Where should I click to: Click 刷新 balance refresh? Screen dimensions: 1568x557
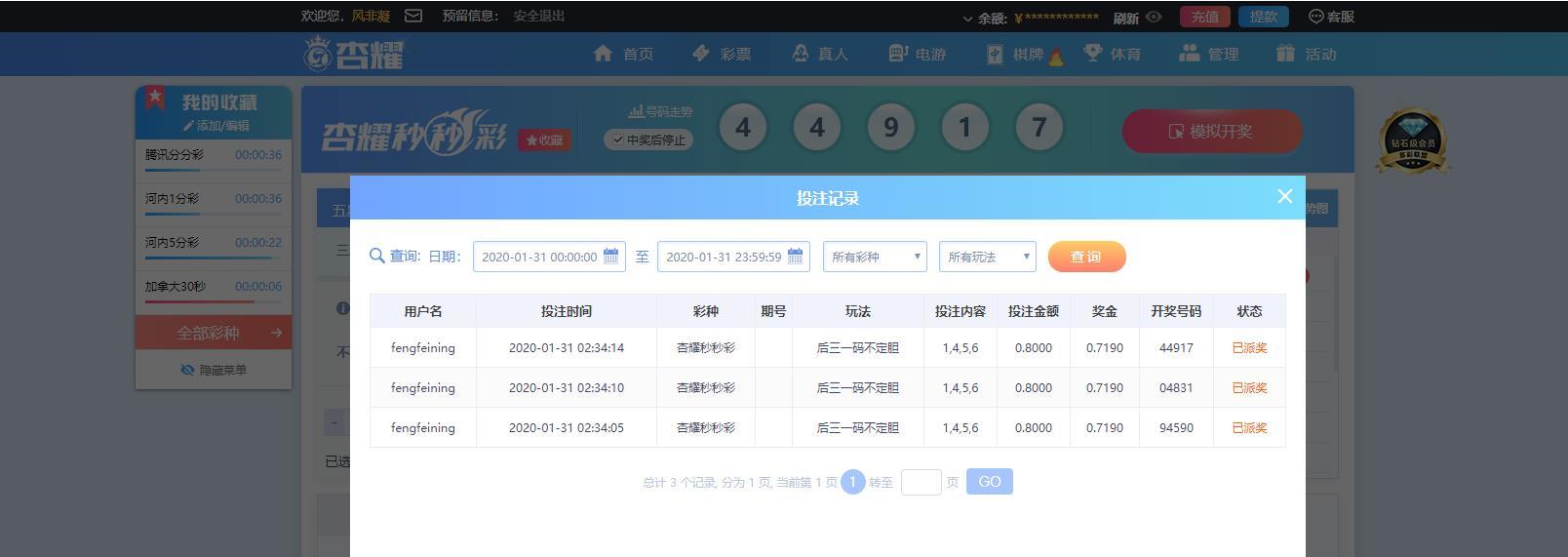click(x=1125, y=18)
